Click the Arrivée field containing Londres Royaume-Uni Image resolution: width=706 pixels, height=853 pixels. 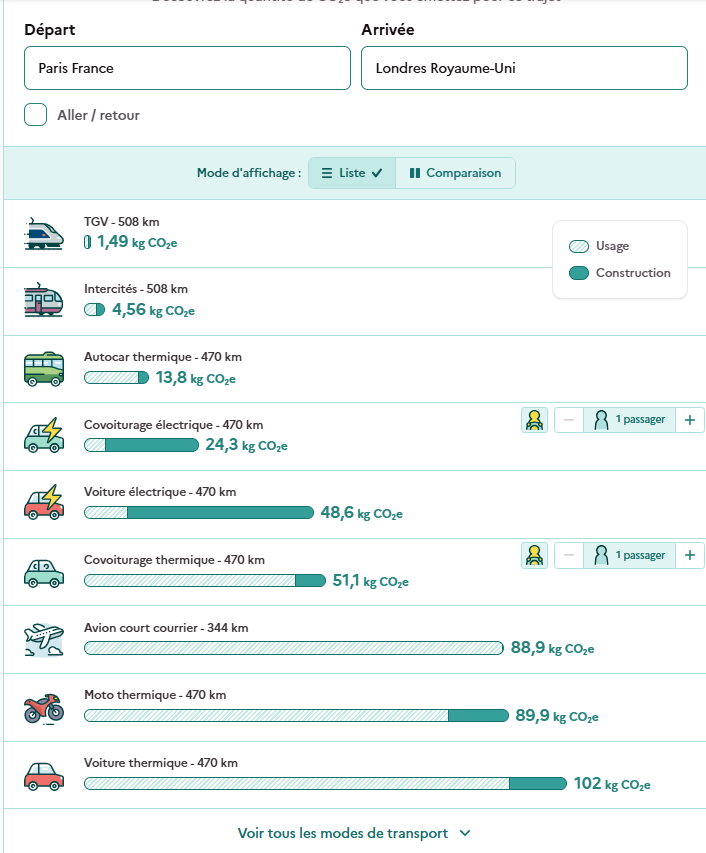524,68
